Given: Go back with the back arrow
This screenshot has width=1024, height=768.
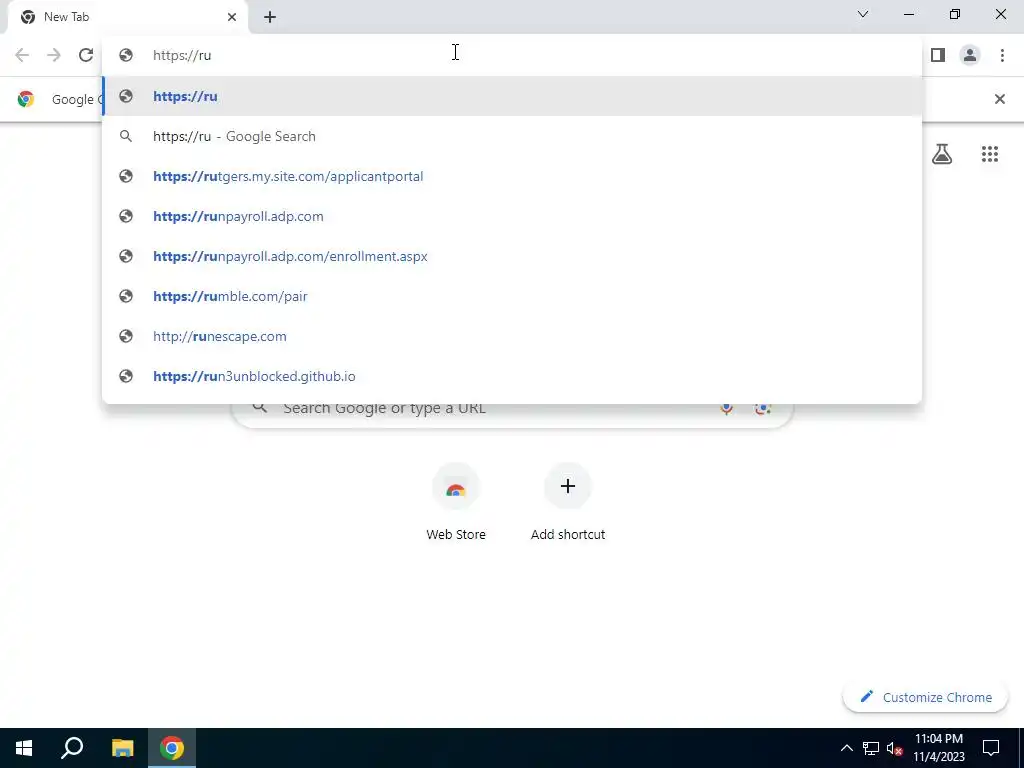Looking at the screenshot, I should point(22,55).
